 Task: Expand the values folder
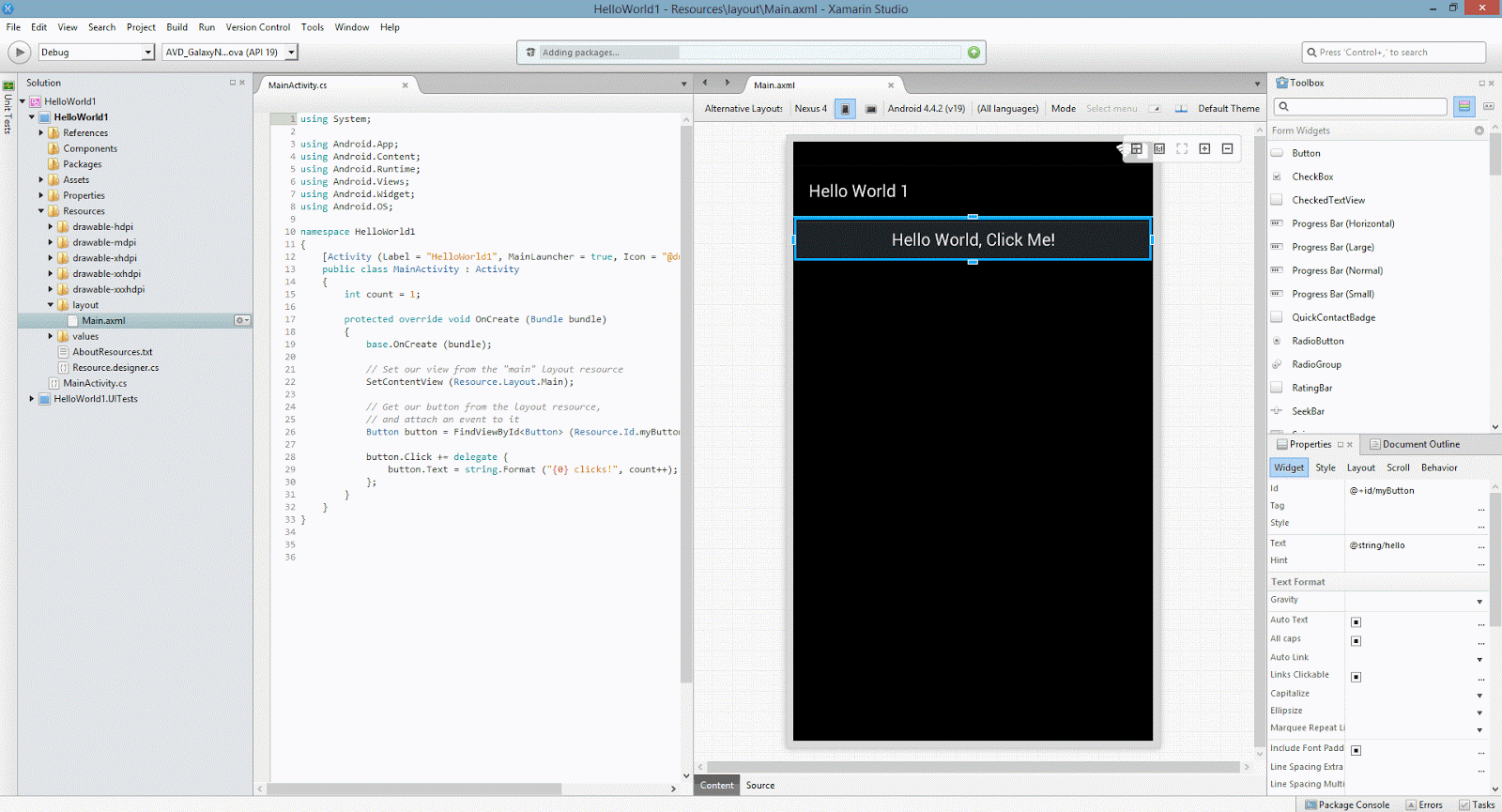pos(51,336)
